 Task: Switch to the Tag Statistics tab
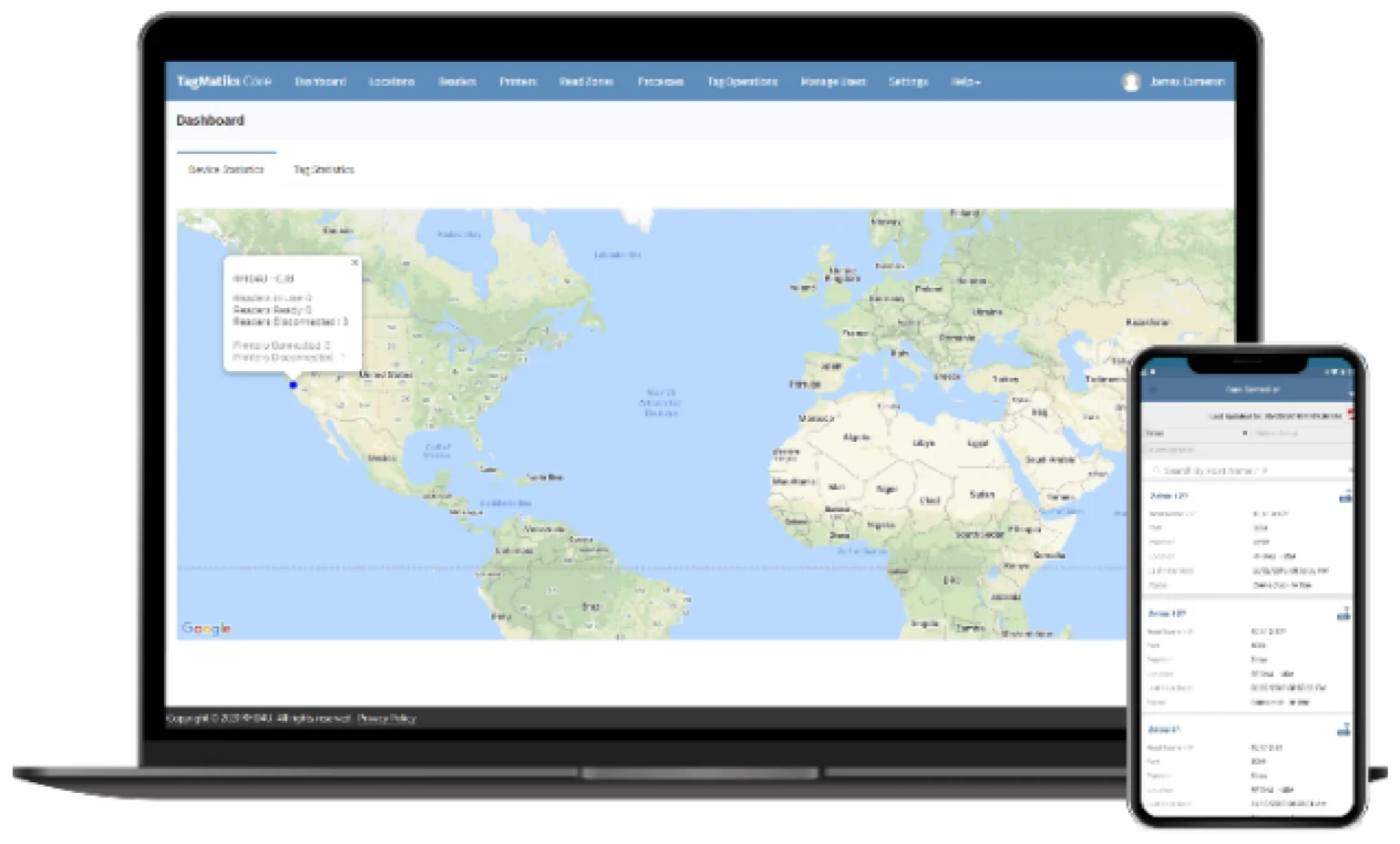point(324,170)
